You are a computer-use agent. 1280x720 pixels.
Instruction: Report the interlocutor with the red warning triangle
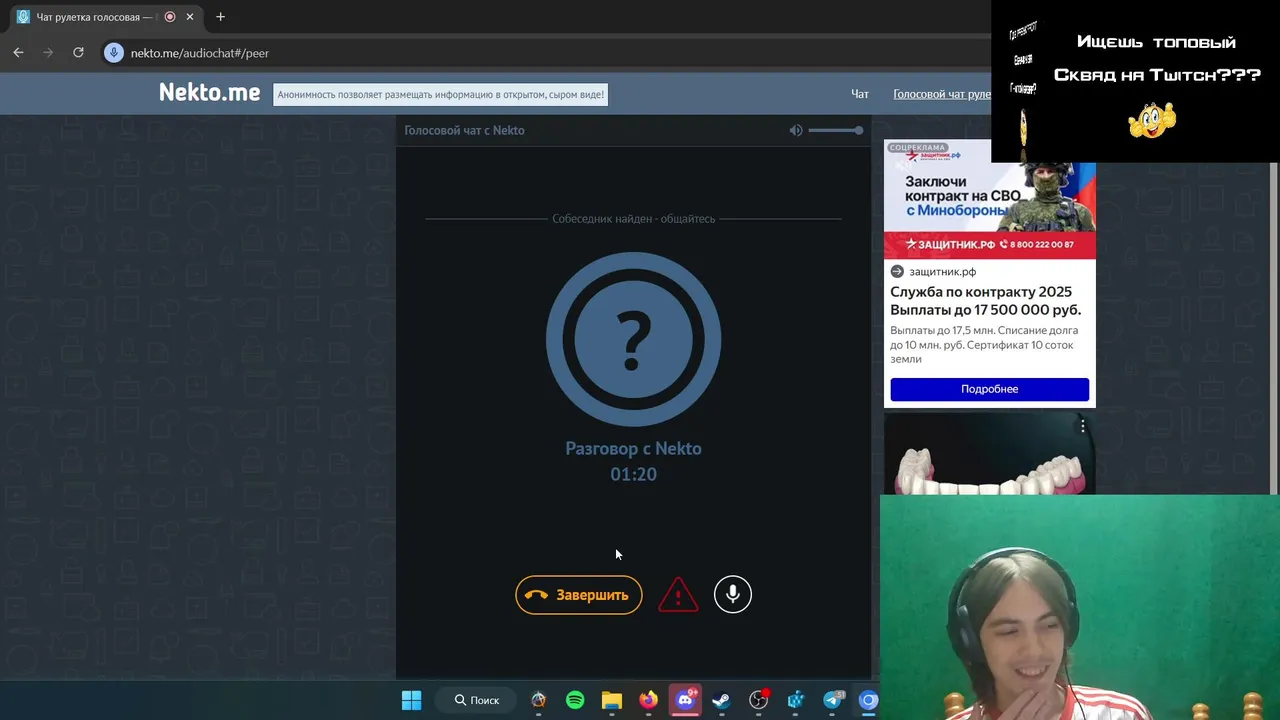click(678, 595)
